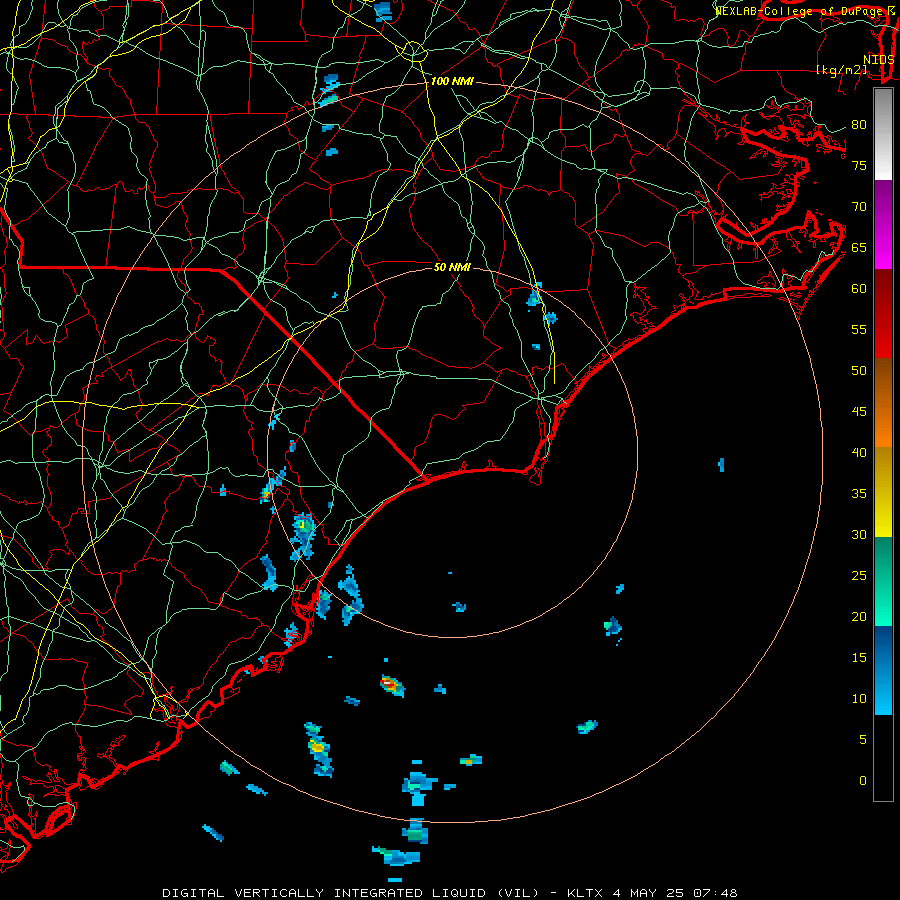Click the 60 value on the color scale

tap(859, 289)
